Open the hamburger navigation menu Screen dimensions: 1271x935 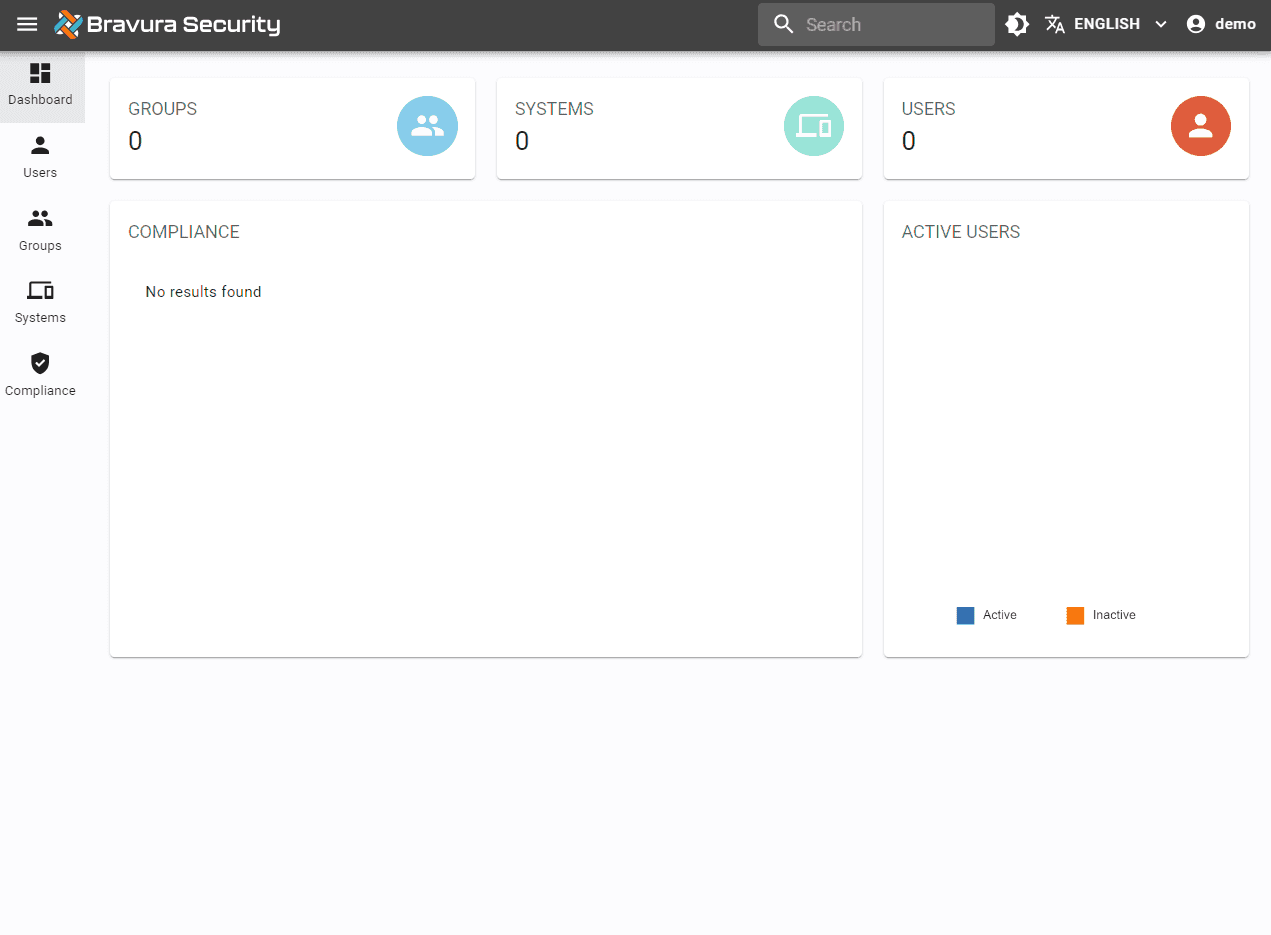pyautogui.click(x=27, y=25)
